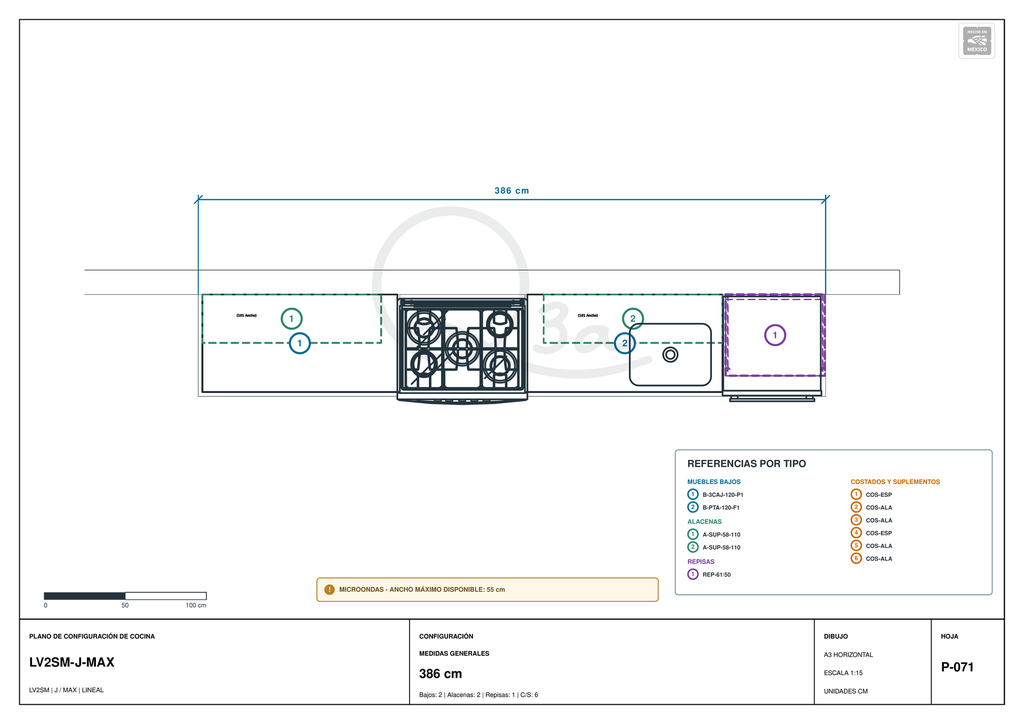Click blue legend circle 1 beside B-3CAJ-120-P1
1024x724 pixels.
(x=693, y=494)
